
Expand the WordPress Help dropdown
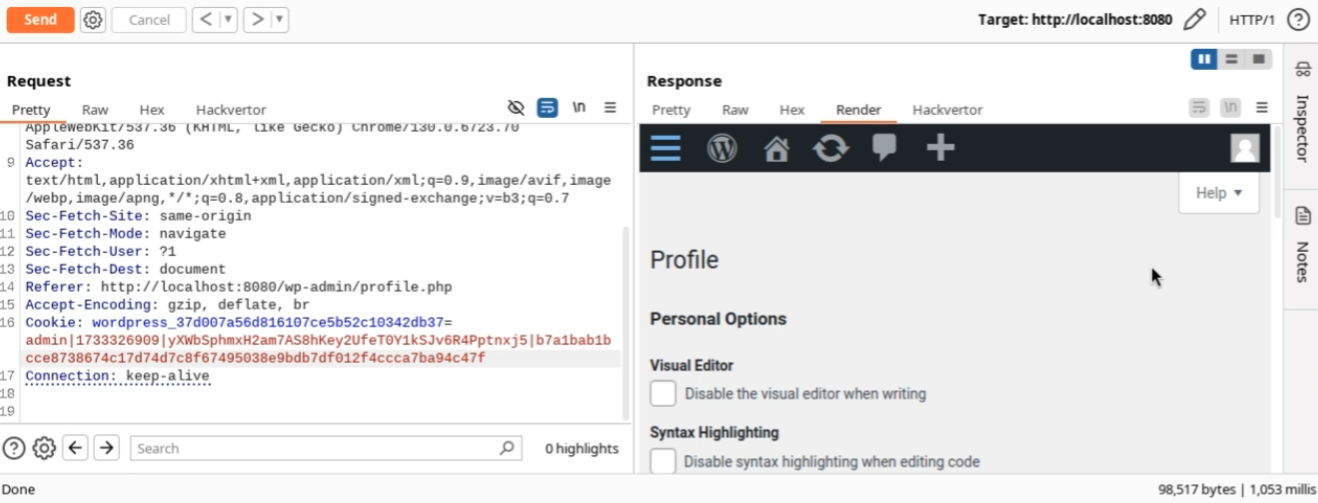point(1218,193)
